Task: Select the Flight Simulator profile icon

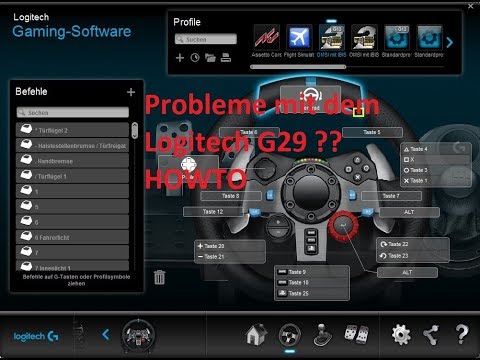Action: click(x=299, y=37)
